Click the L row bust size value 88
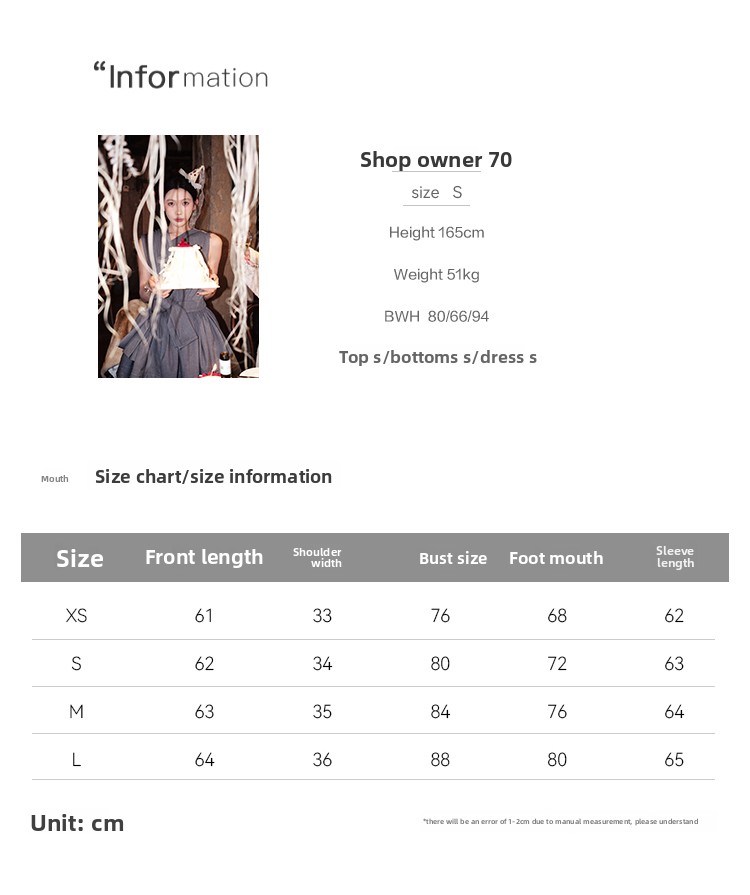This screenshot has width=750, height=895. click(440, 760)
